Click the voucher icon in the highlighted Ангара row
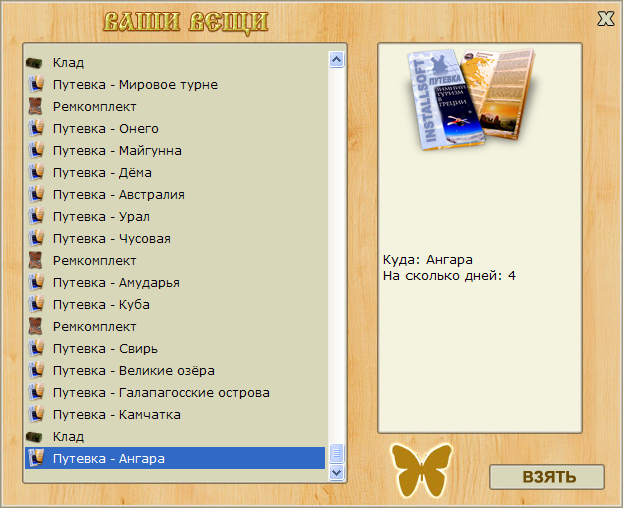The height and width of the screenshot is (508, 623). click(x=36, y=458)
